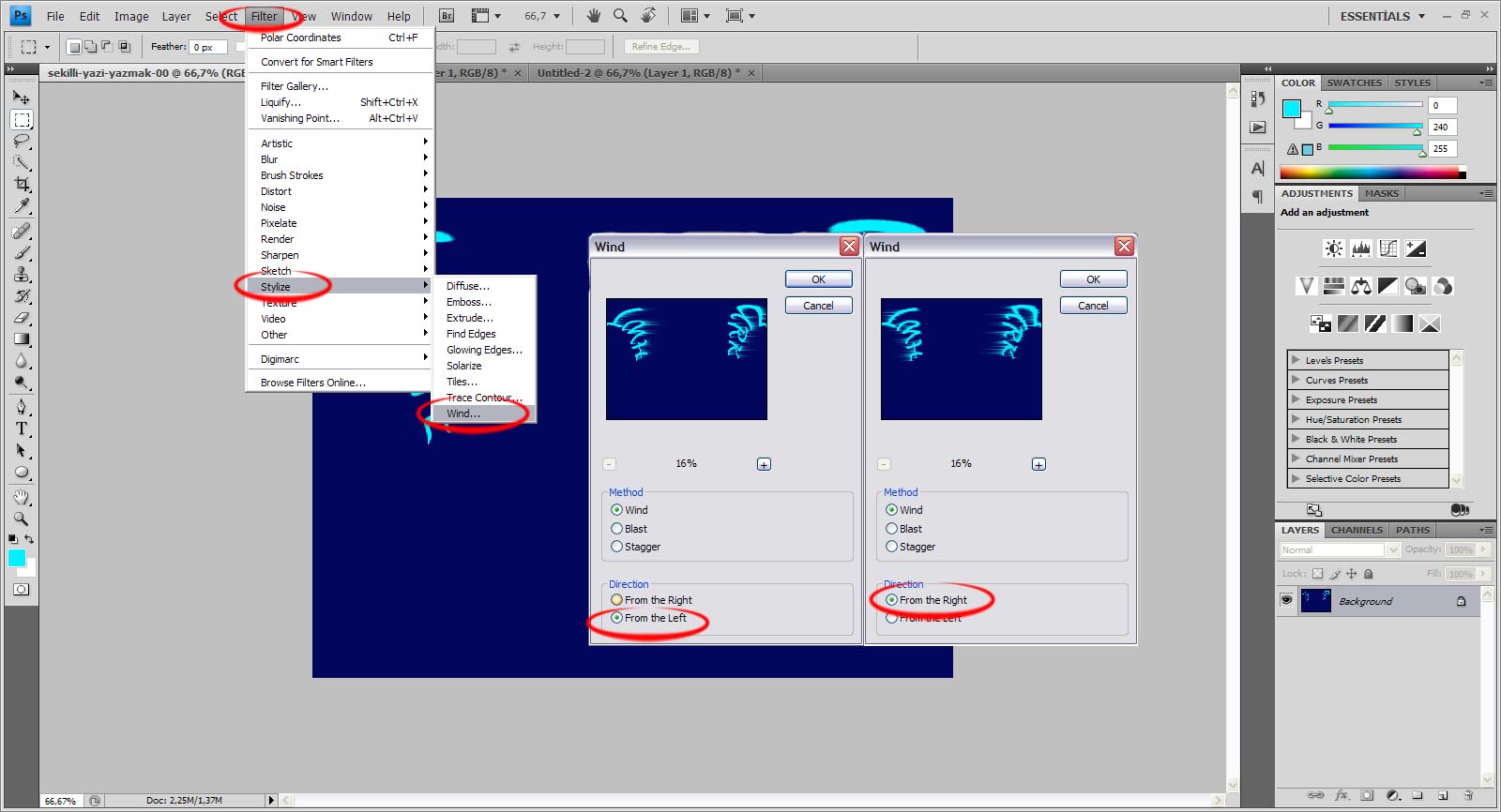Click Cancel in the right Wind dialog
The image size is (1501, 812).
tap(1093, 306)
